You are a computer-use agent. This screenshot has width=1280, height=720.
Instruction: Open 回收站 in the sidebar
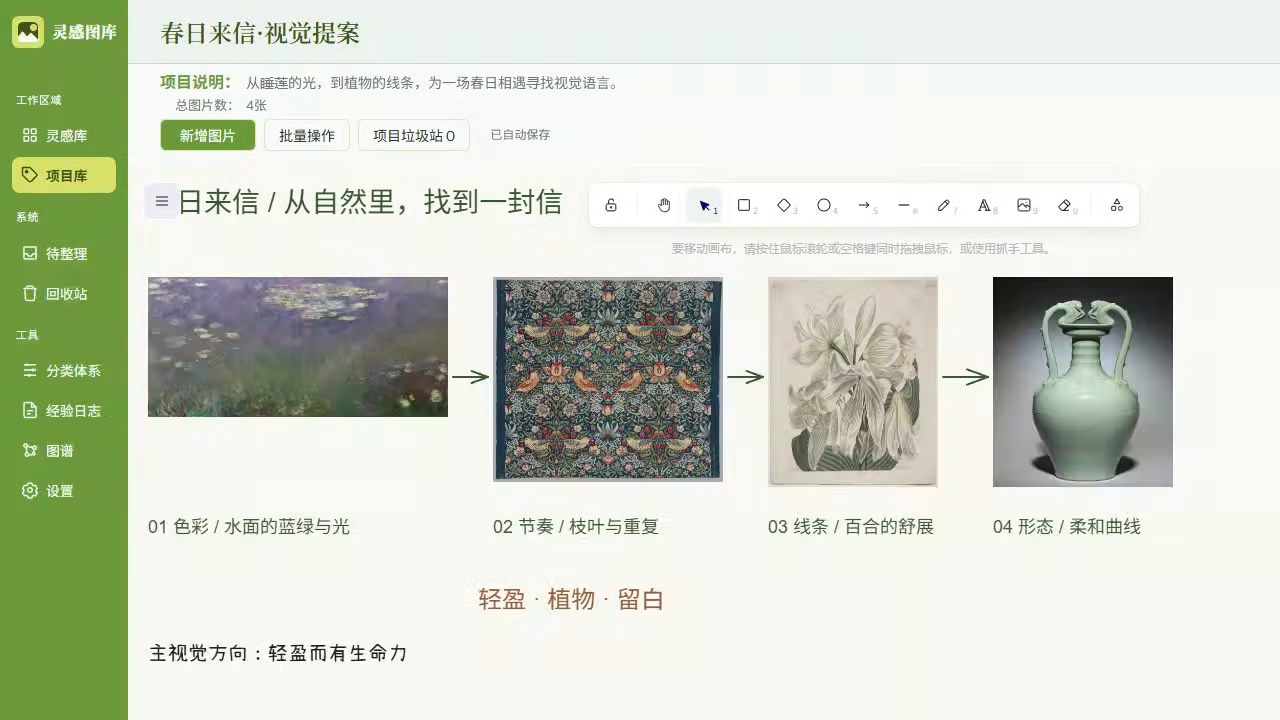pyautogui.click(x=64, y=294)
